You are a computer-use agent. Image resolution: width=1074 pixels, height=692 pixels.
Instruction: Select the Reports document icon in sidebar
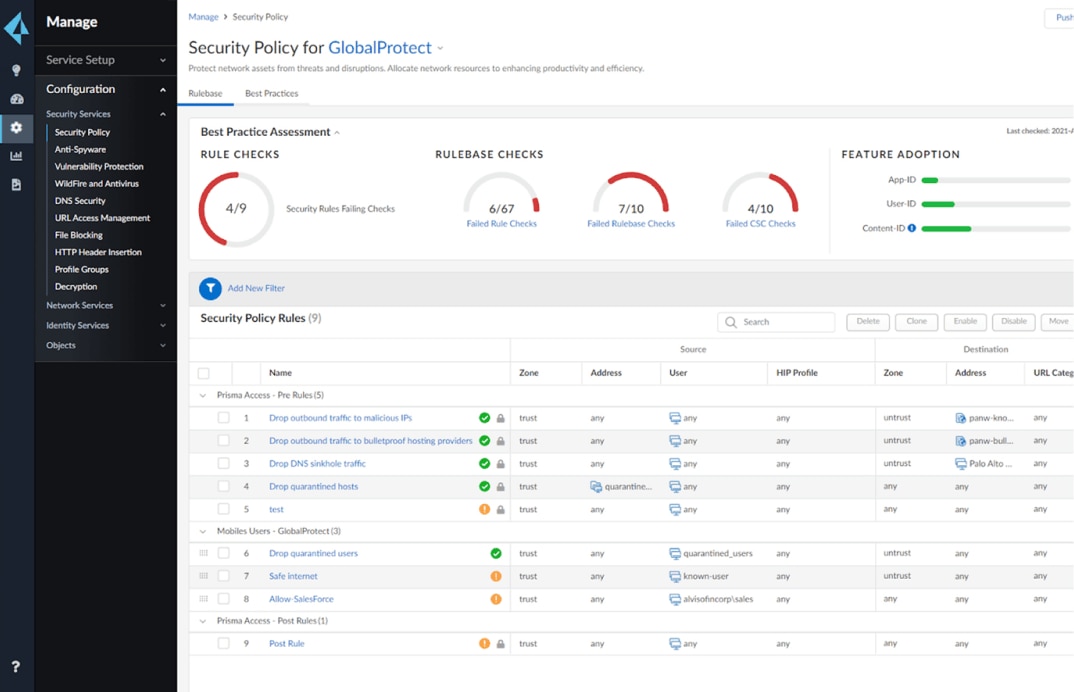[x=16, y=184]
